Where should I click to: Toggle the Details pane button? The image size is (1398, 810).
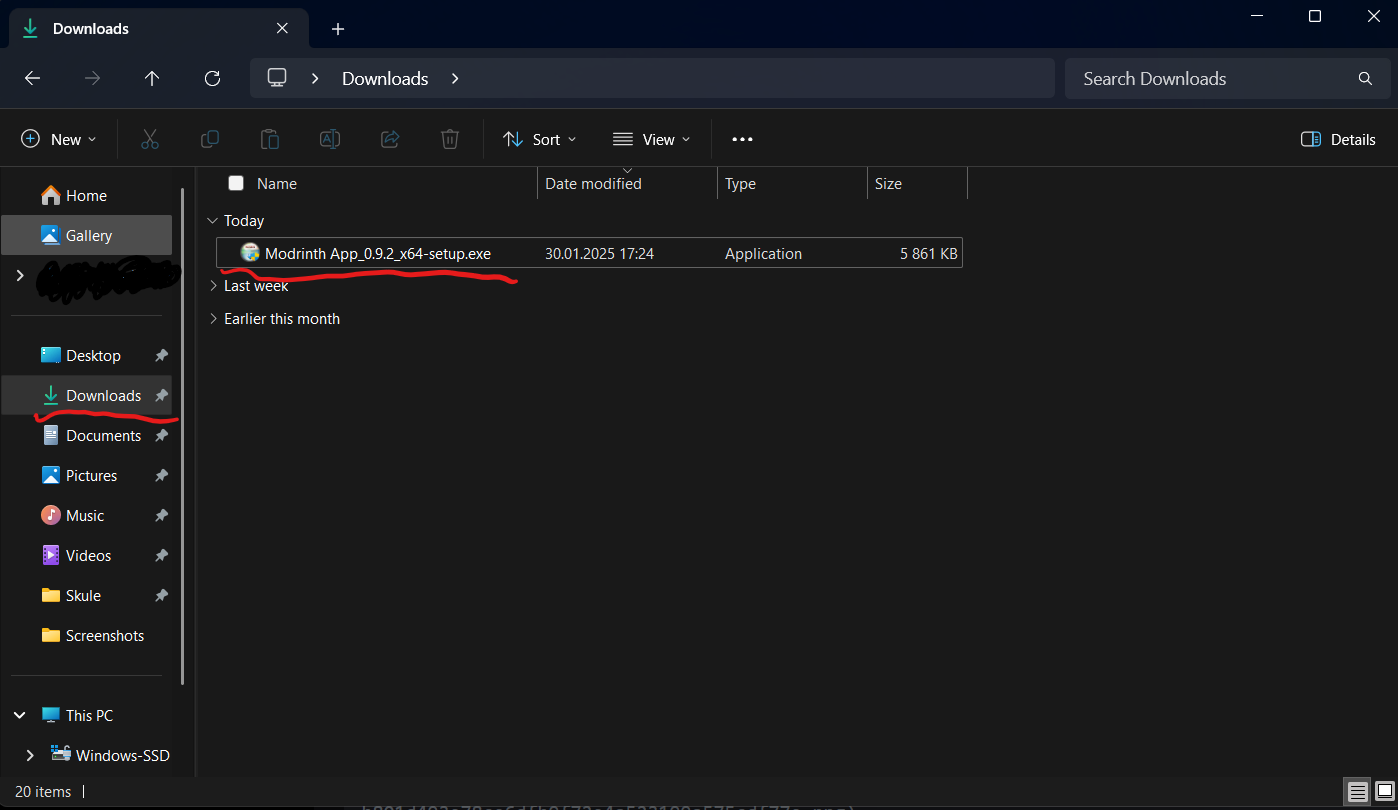tap(1338, 139)
